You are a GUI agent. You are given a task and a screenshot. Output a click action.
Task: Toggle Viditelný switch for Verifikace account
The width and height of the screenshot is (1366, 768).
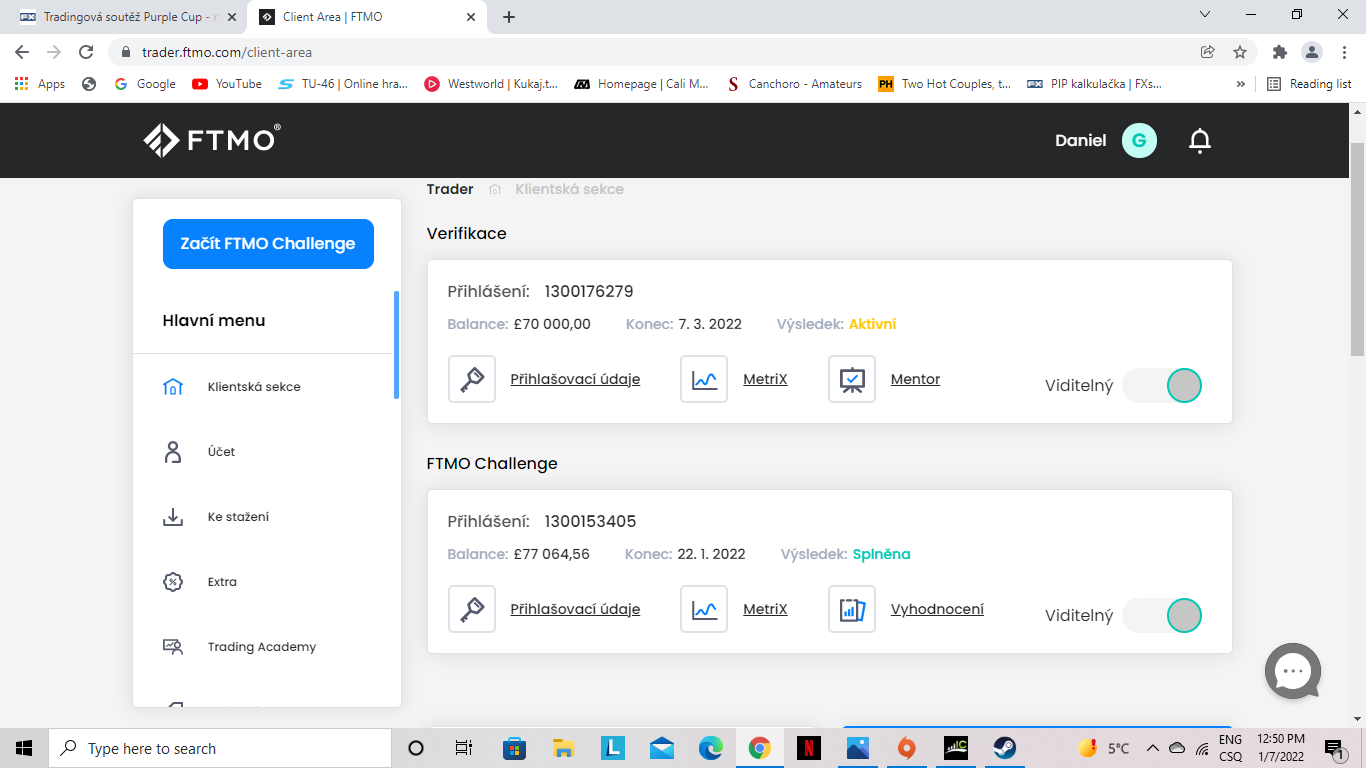(1162, 385)
